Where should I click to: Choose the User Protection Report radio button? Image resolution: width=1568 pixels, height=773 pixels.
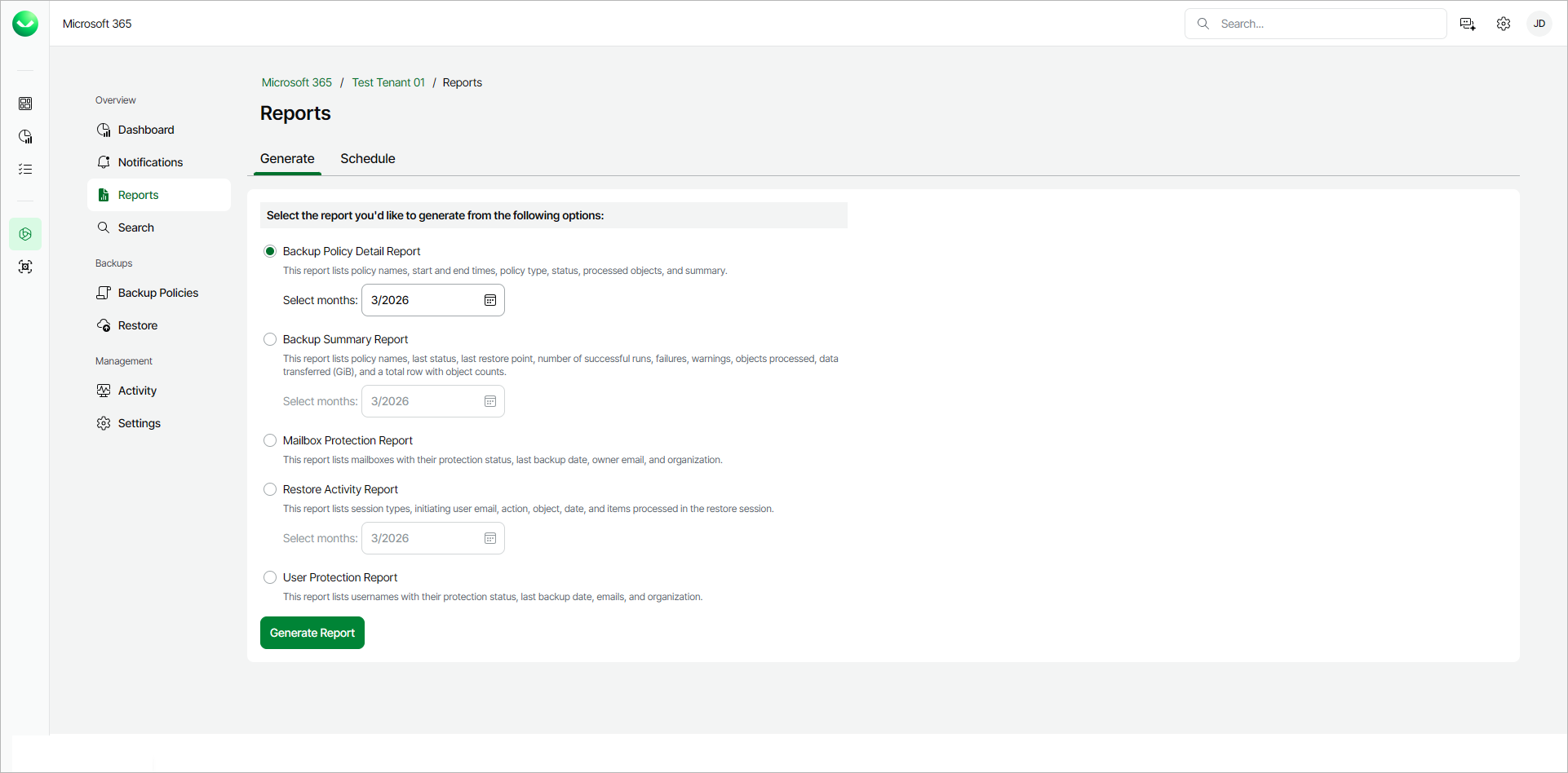click(x=270, y=577)
